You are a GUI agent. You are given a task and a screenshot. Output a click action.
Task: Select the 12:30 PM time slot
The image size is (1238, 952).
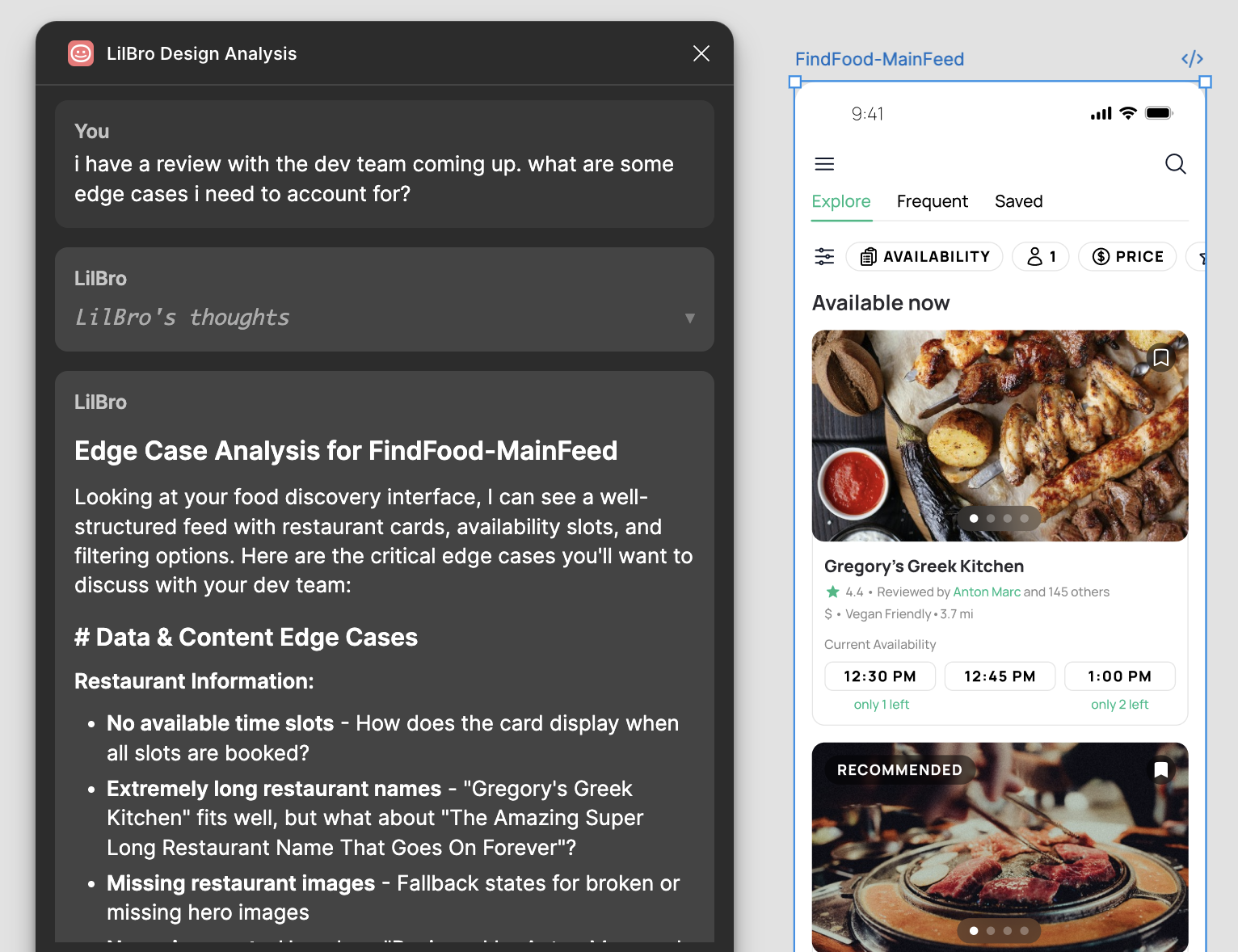click(880, 676)
